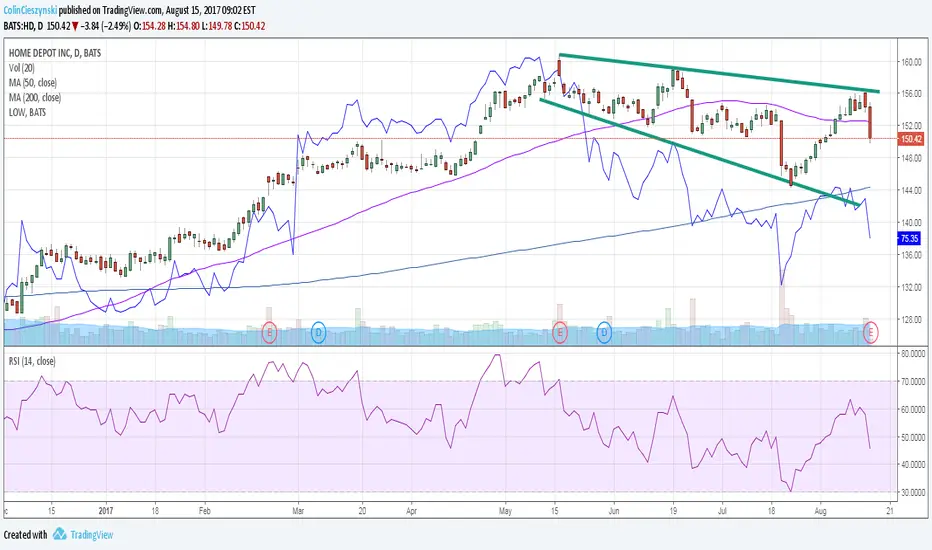Click the Jul label on time axis
Screen dimensions: 932x550
coord(722,510)
